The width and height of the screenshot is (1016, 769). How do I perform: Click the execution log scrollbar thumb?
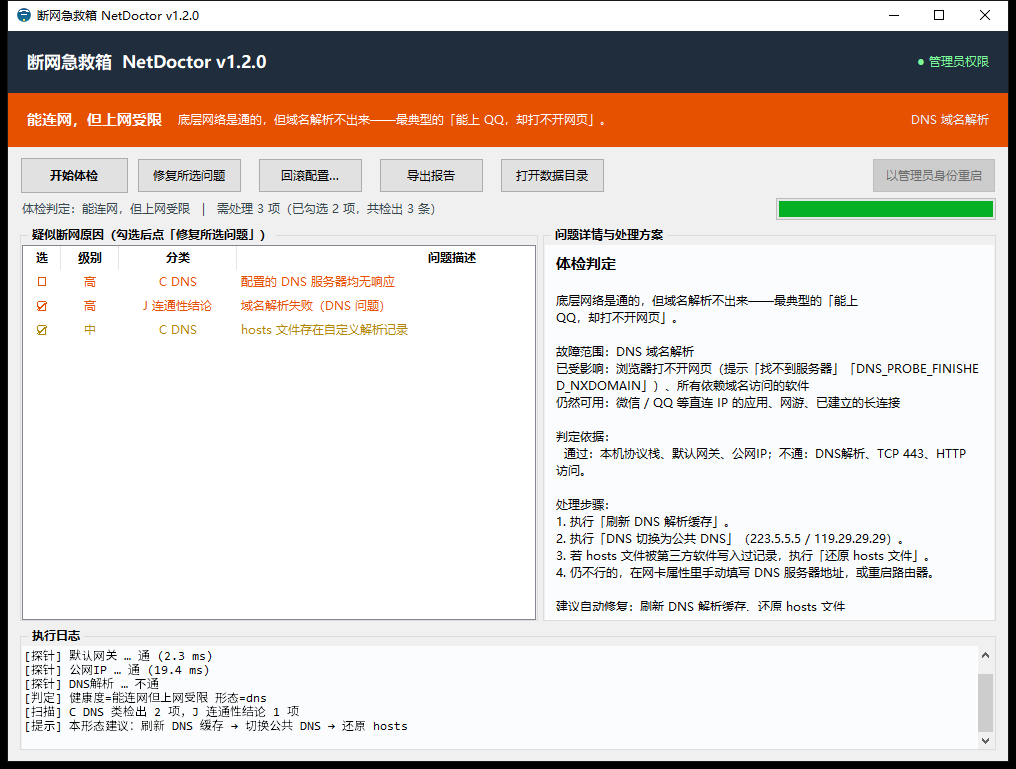click(985, 702)
